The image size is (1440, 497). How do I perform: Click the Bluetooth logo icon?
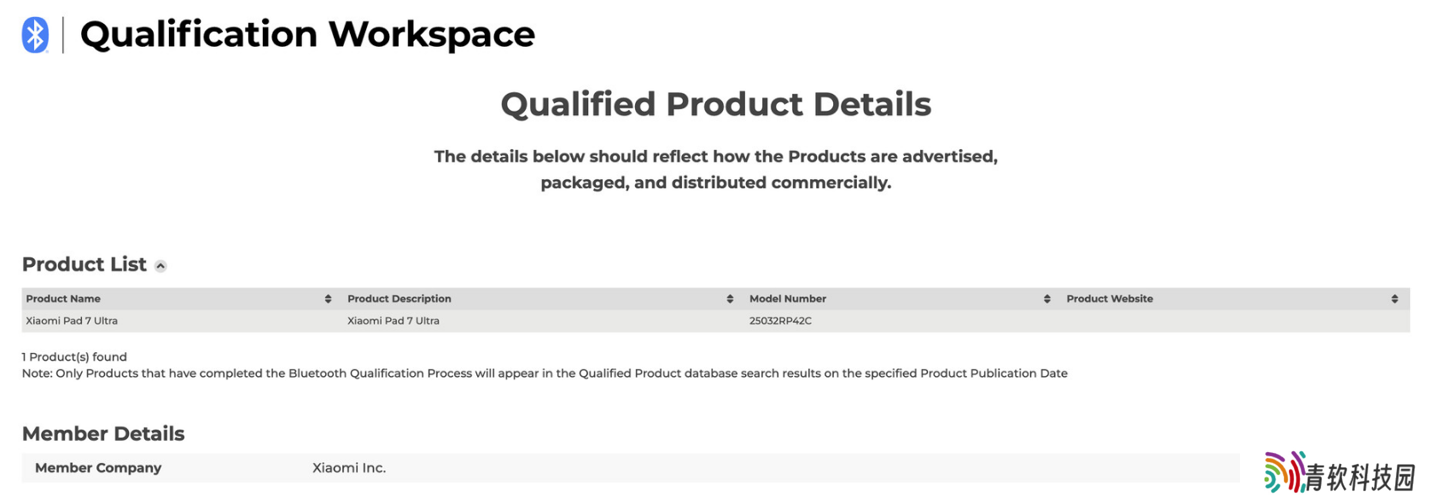[35, 35]
